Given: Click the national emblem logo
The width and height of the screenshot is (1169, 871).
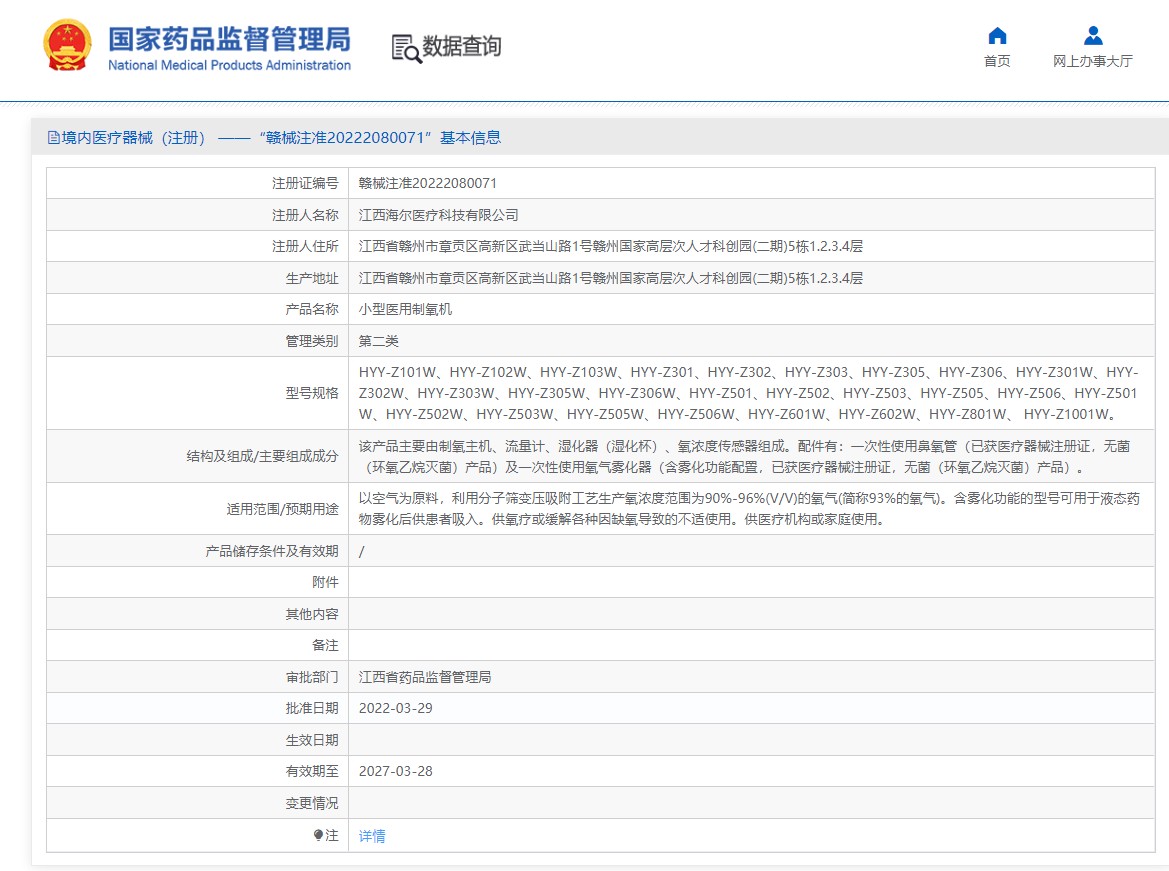Looking at the screenshot, I should click(x=68, y=45).
